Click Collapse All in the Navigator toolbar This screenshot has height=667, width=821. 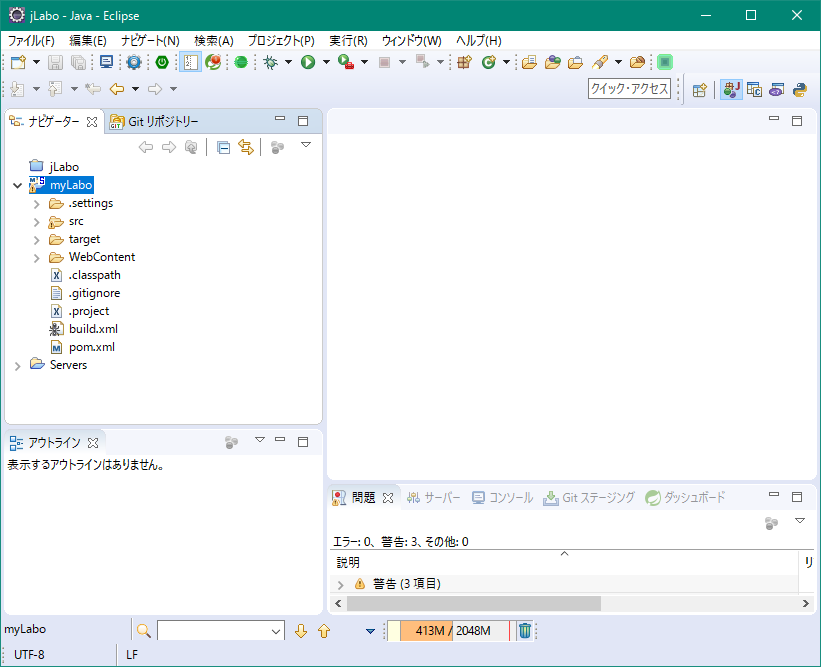coord(224,148)
